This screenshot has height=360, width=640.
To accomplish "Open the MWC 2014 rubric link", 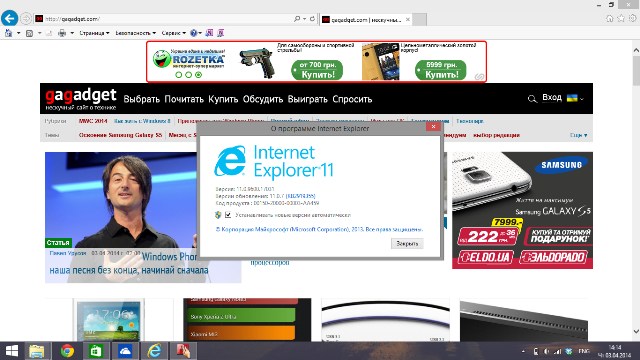I will point(93,121).
